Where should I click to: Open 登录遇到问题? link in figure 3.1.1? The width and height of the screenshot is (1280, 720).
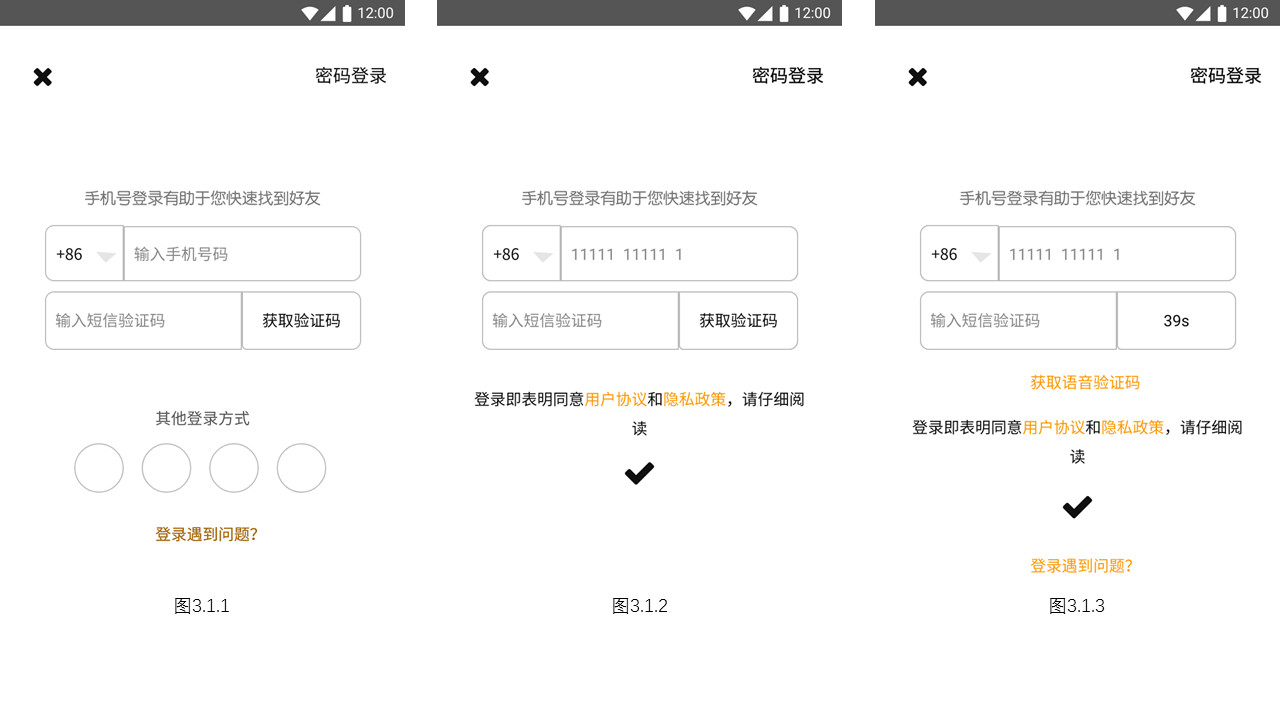click(206, 534)
